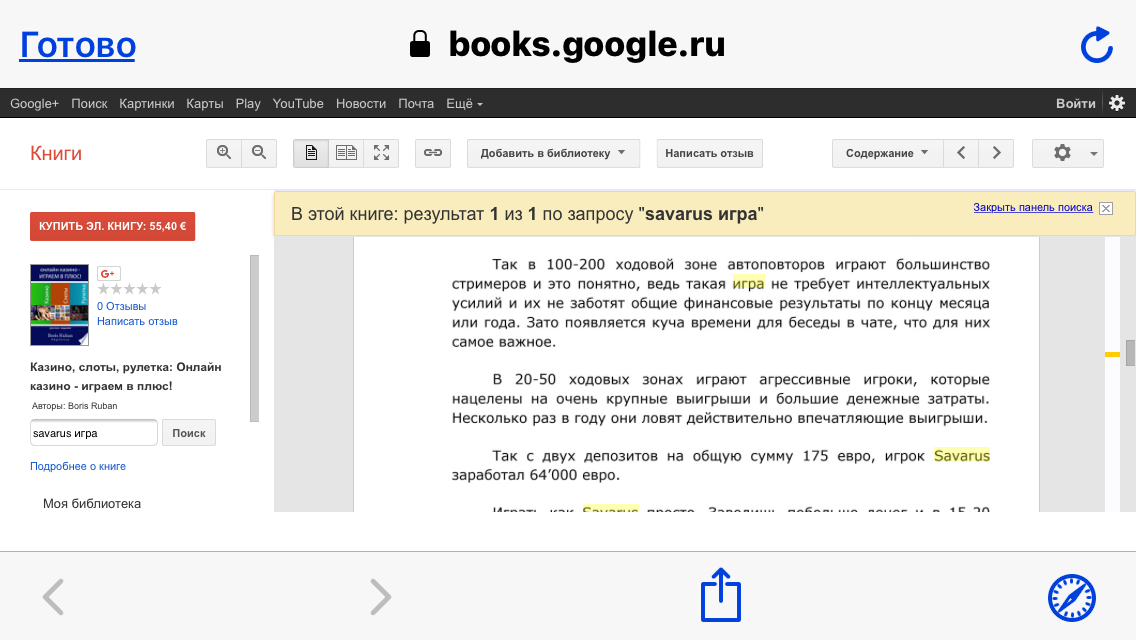The width and height of the screenshot is (1136, 640).
Task: Focus the savarus игра search field
Action: (x=93, y=433)
